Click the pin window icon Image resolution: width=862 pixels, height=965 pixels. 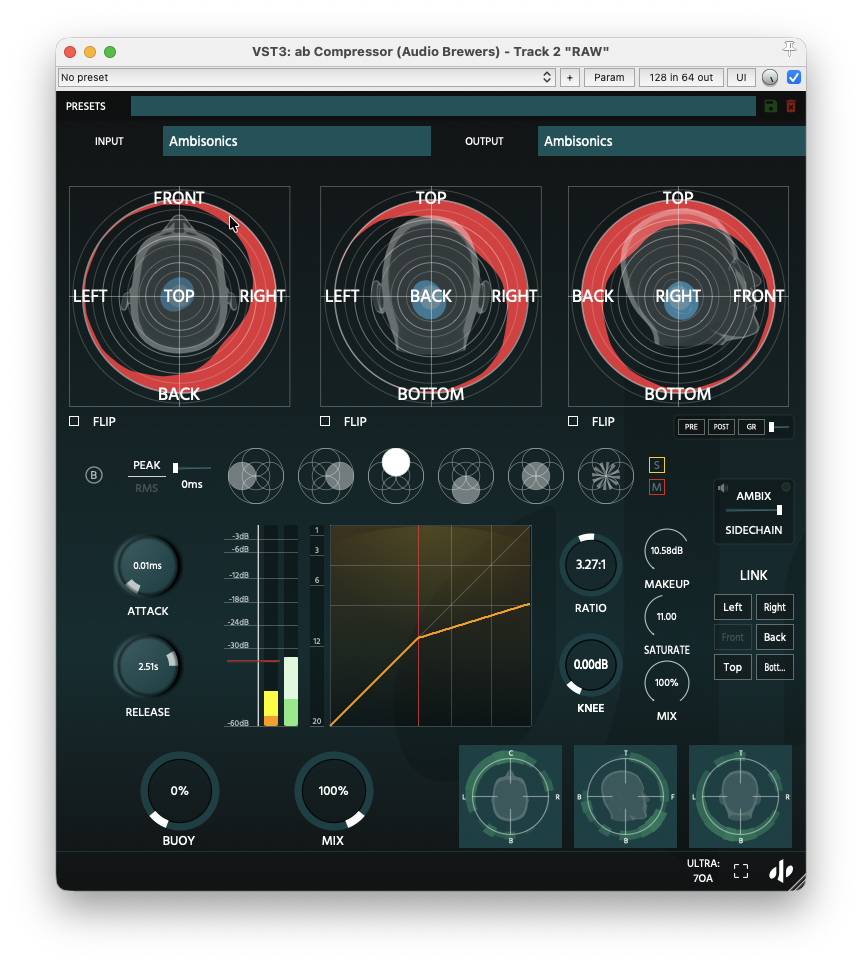click(789, 49)
